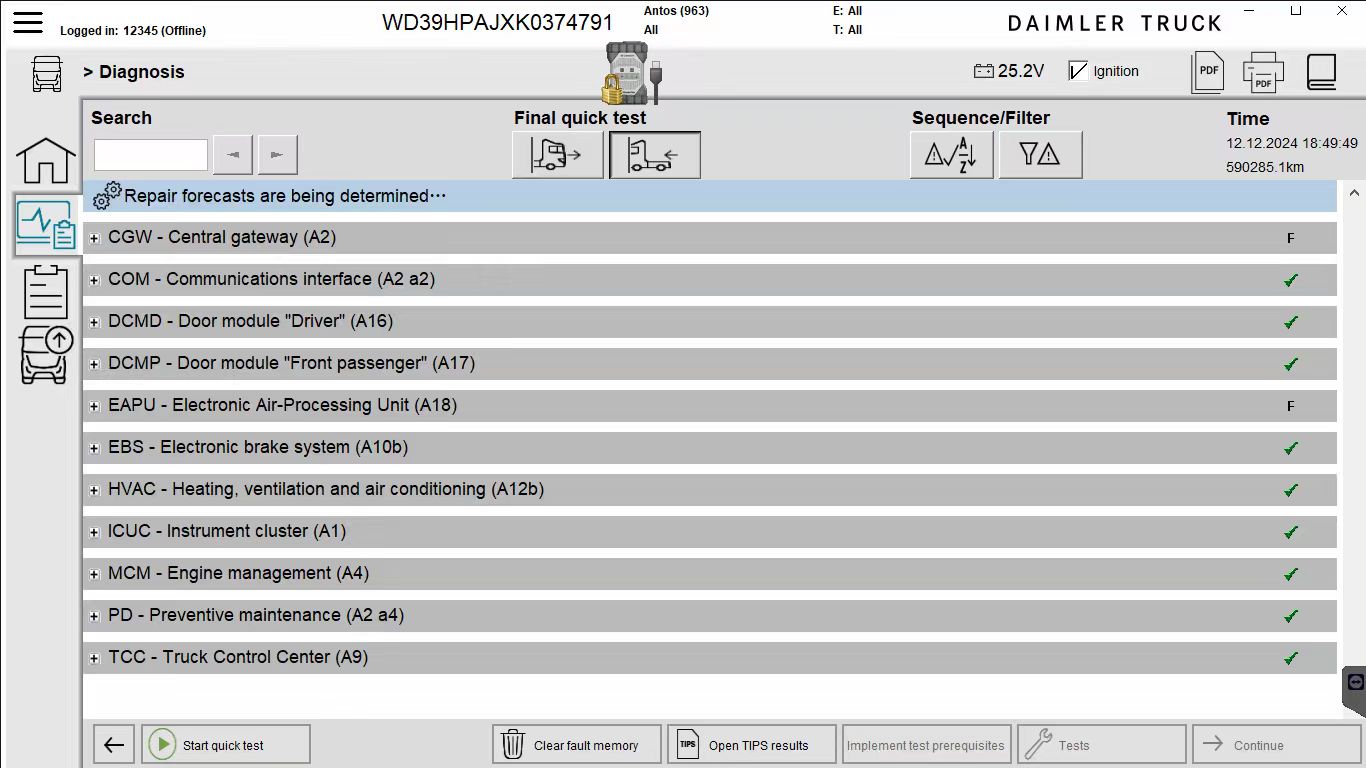Select the Diagnosis quick test sidebar icon
This screenshot has height=768, width=1366.
[x=45, y=225]
